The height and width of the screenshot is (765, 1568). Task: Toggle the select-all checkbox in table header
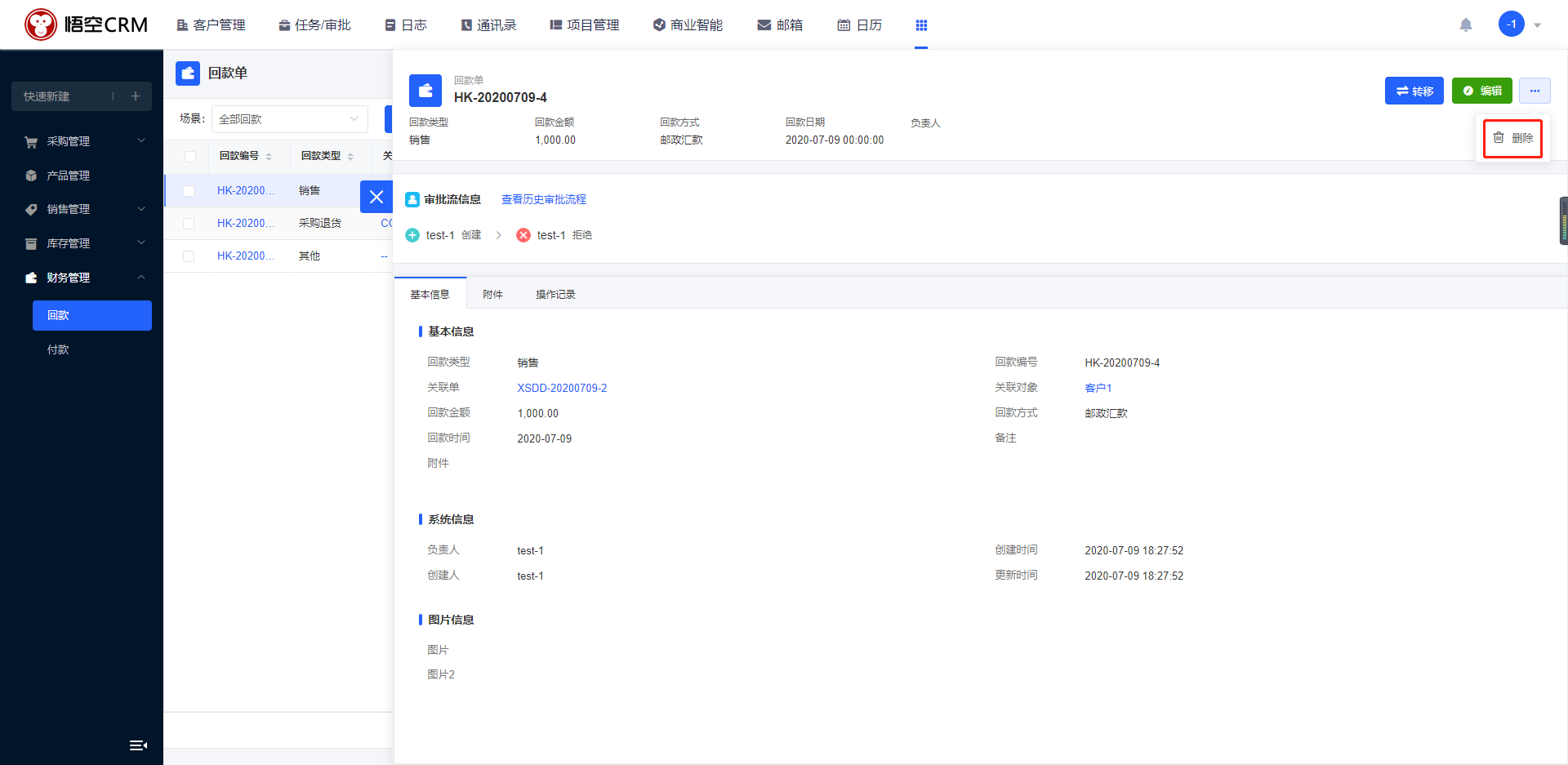coord(190,156)
